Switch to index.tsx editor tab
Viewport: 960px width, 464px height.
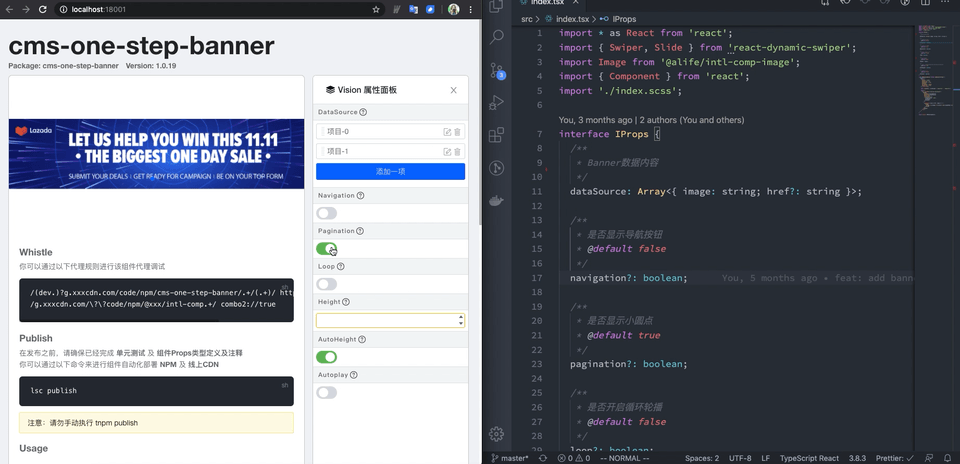pyautogui.click(x=547, y=3)
